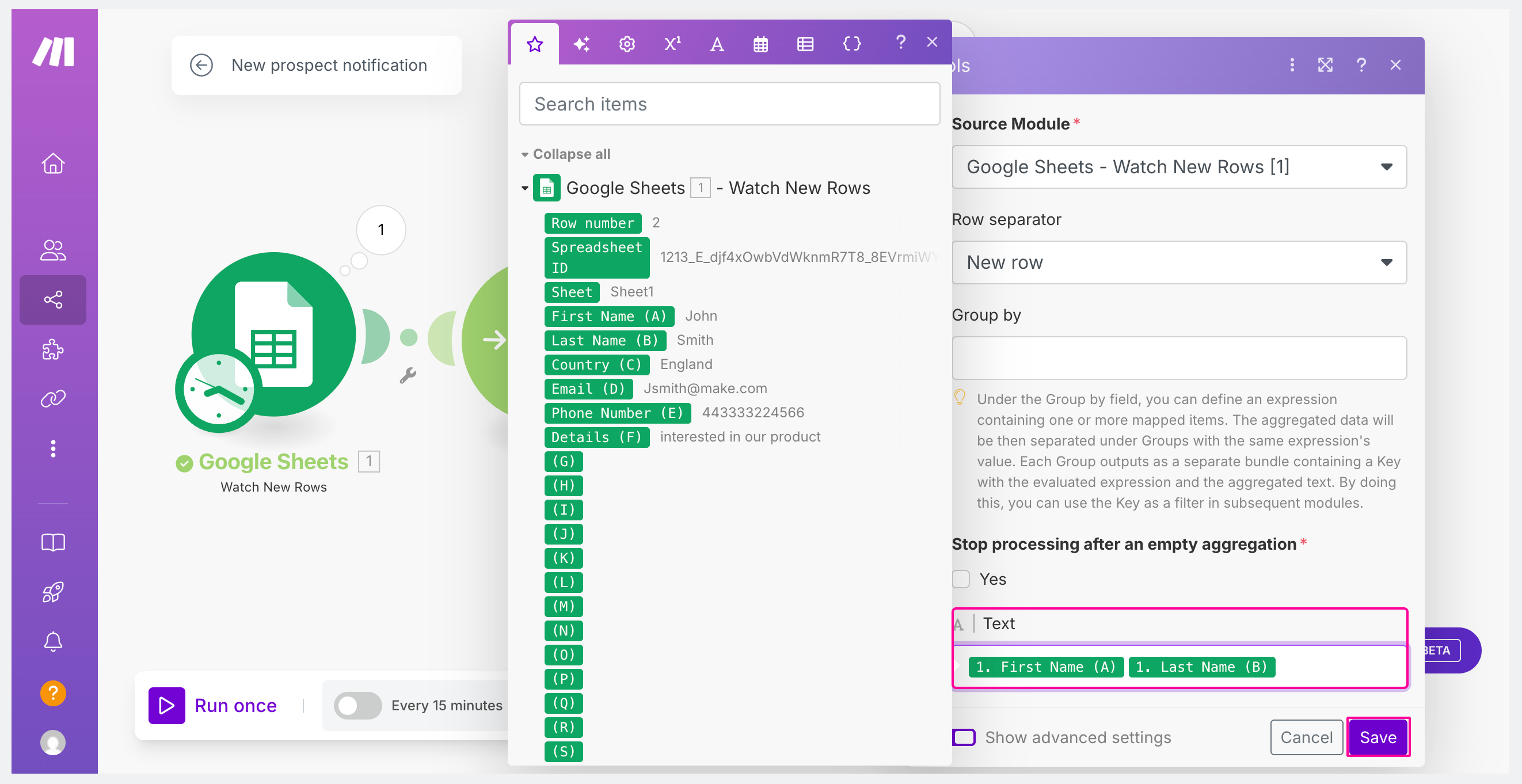Screen dimensions: 1522x784
Task: Open the Templates puzzle piece icon
Action: point(53,350)
